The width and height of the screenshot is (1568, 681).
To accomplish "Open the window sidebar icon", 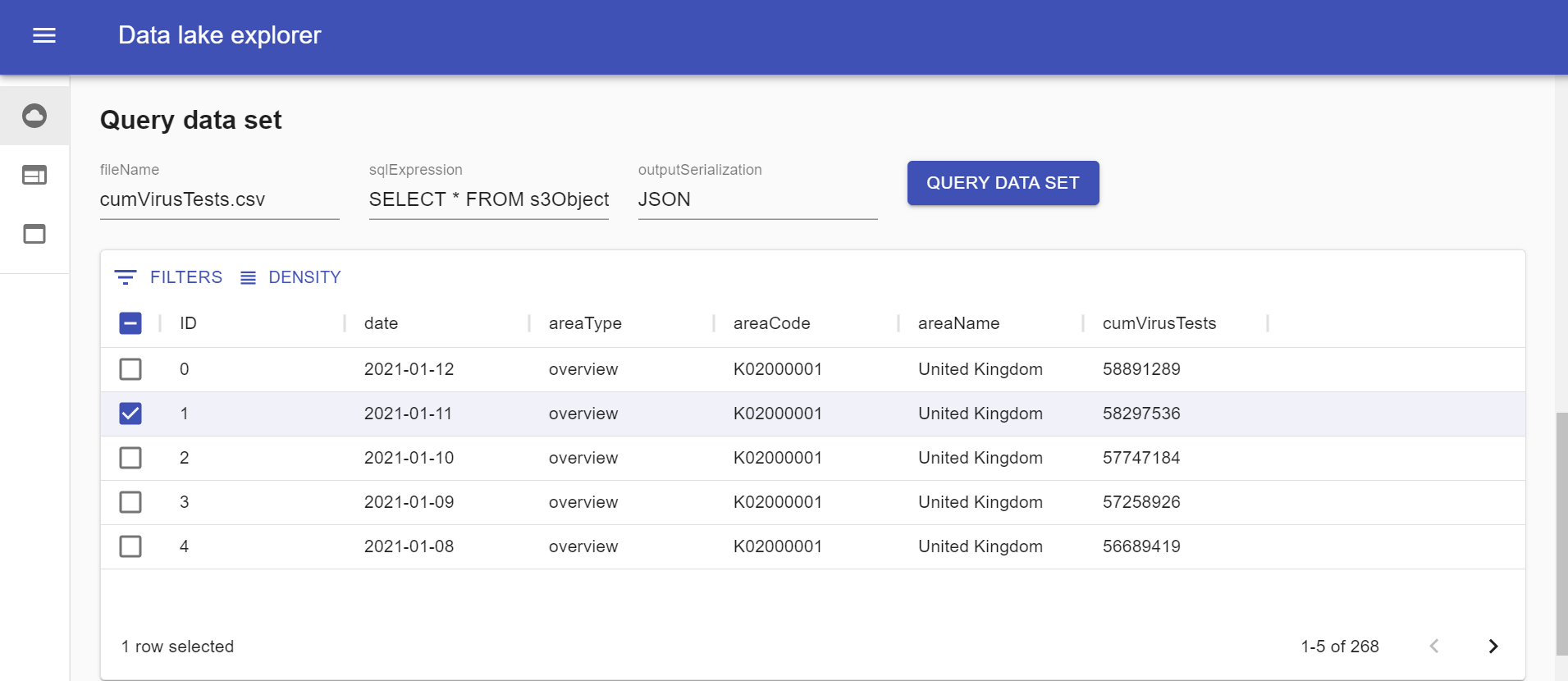I will pyautogui.click(x=34, y=234).
